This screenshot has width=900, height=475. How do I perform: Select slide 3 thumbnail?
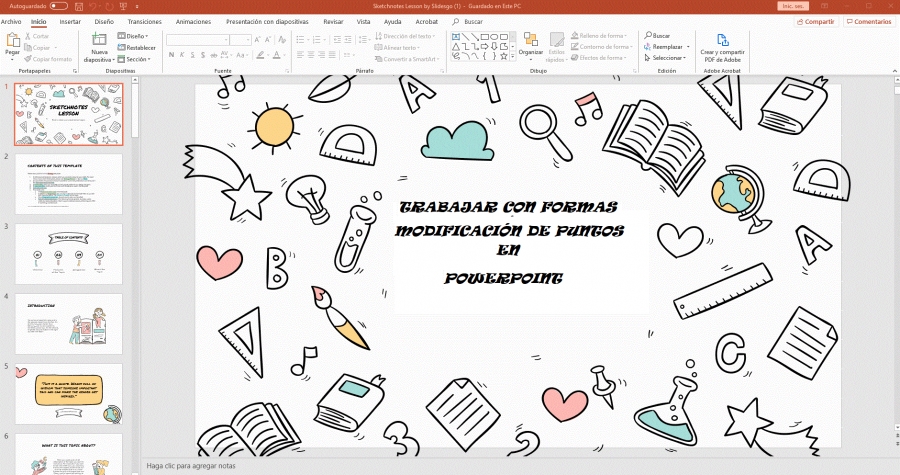pyautogui.click(x=68, y=254)
